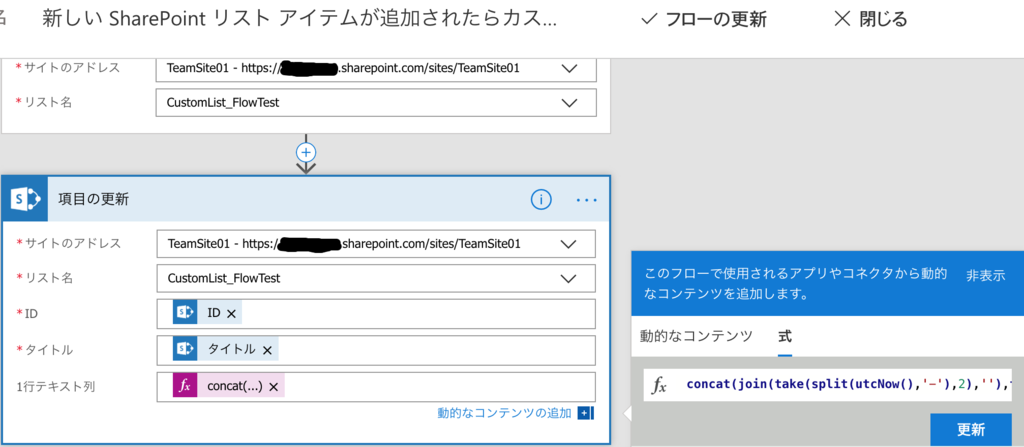Click the 1行テキスト列 field
This screenshot has height=447, width=1024.
pos(376,387)
